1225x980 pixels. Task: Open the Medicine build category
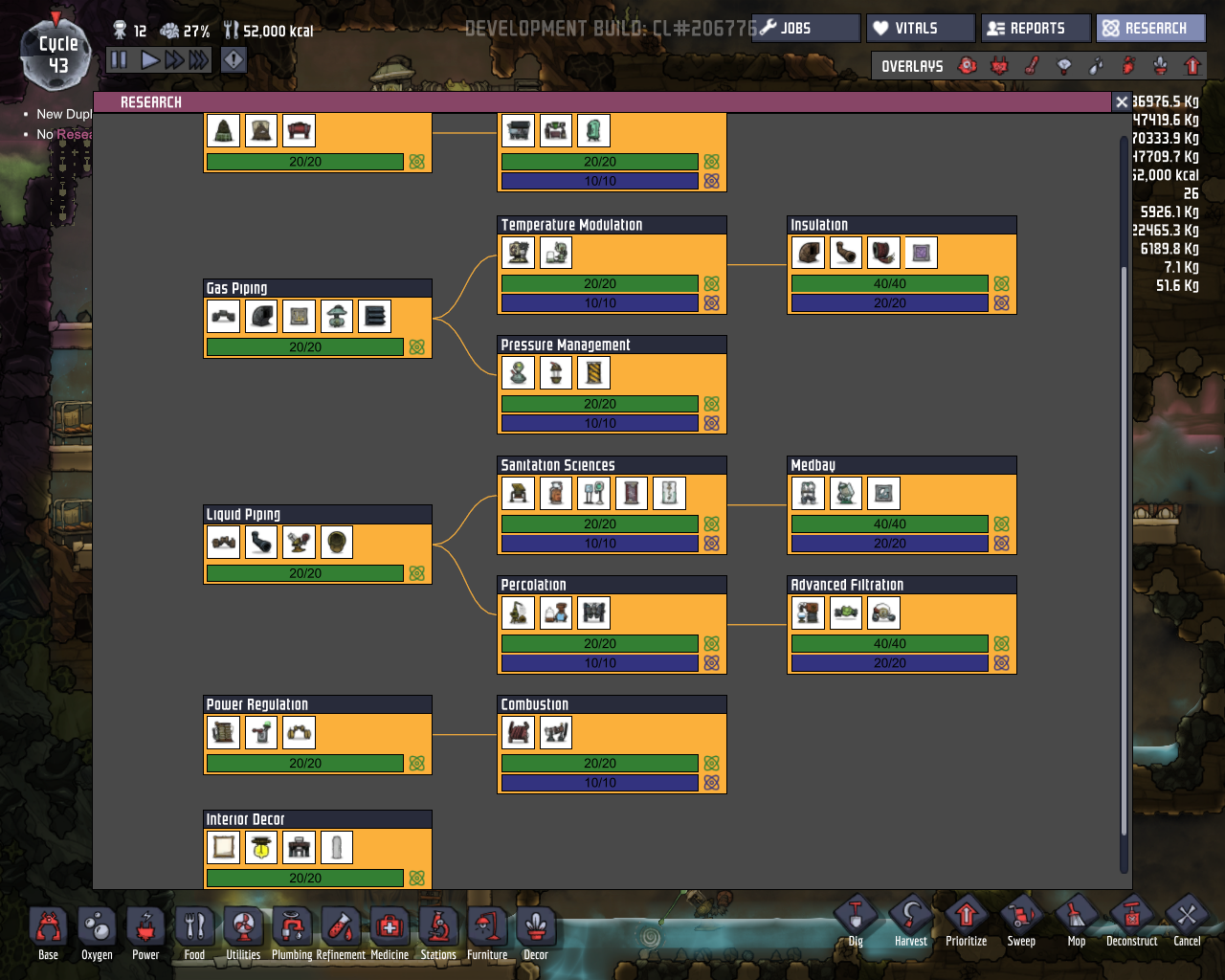[x=390, y=928]
